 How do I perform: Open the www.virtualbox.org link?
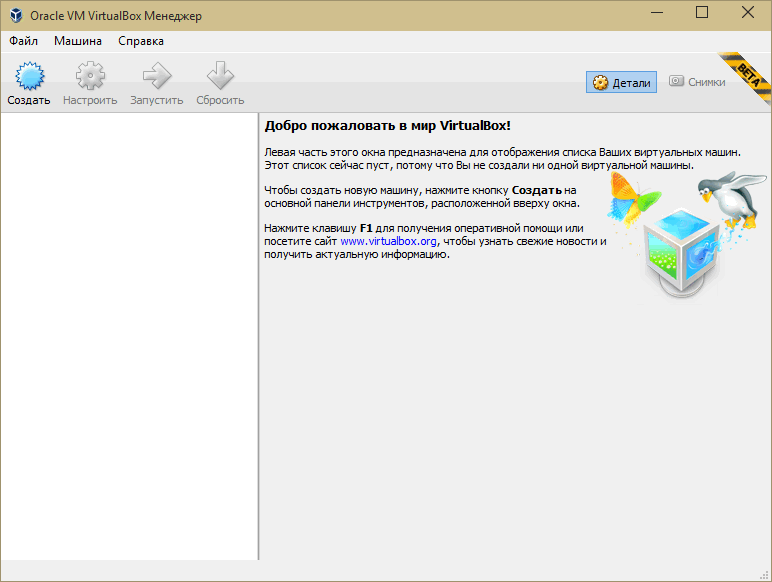point(388,241)
